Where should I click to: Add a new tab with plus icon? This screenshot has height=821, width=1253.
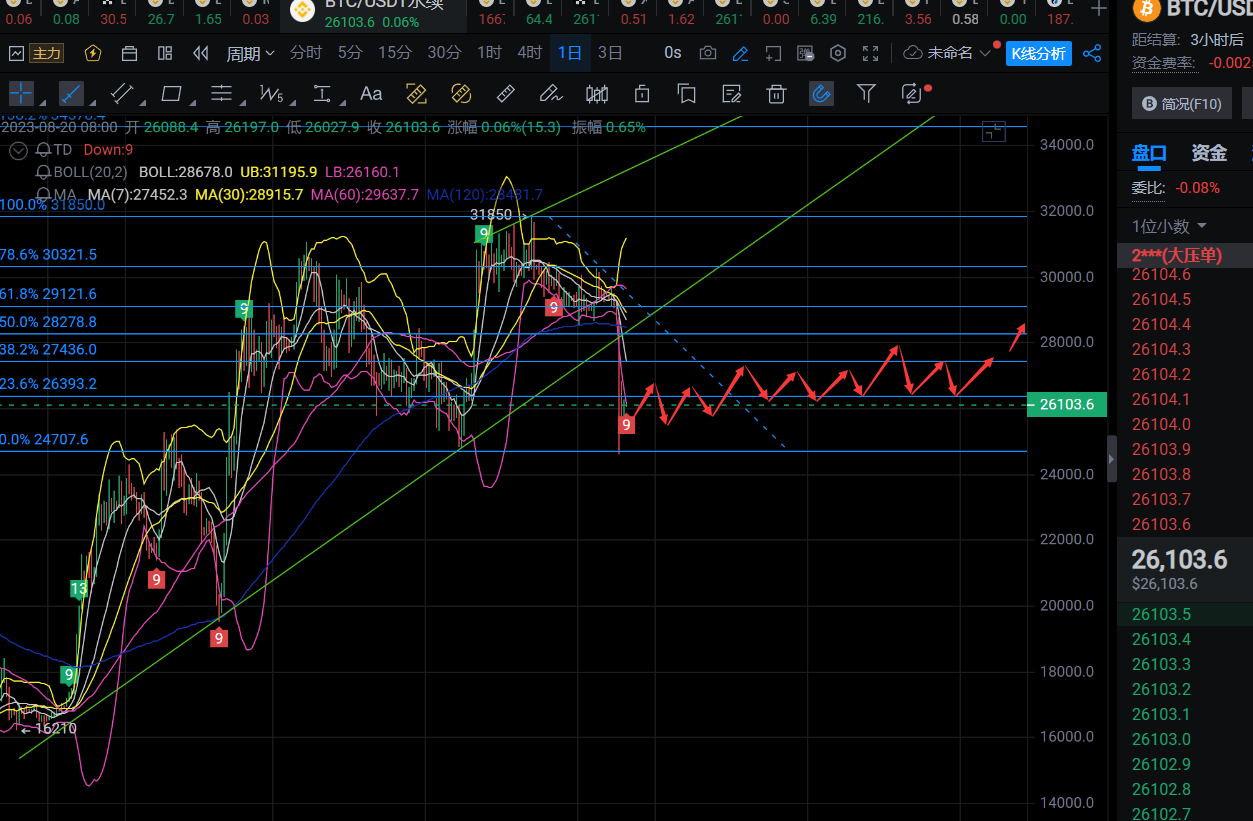point(1099,10)
